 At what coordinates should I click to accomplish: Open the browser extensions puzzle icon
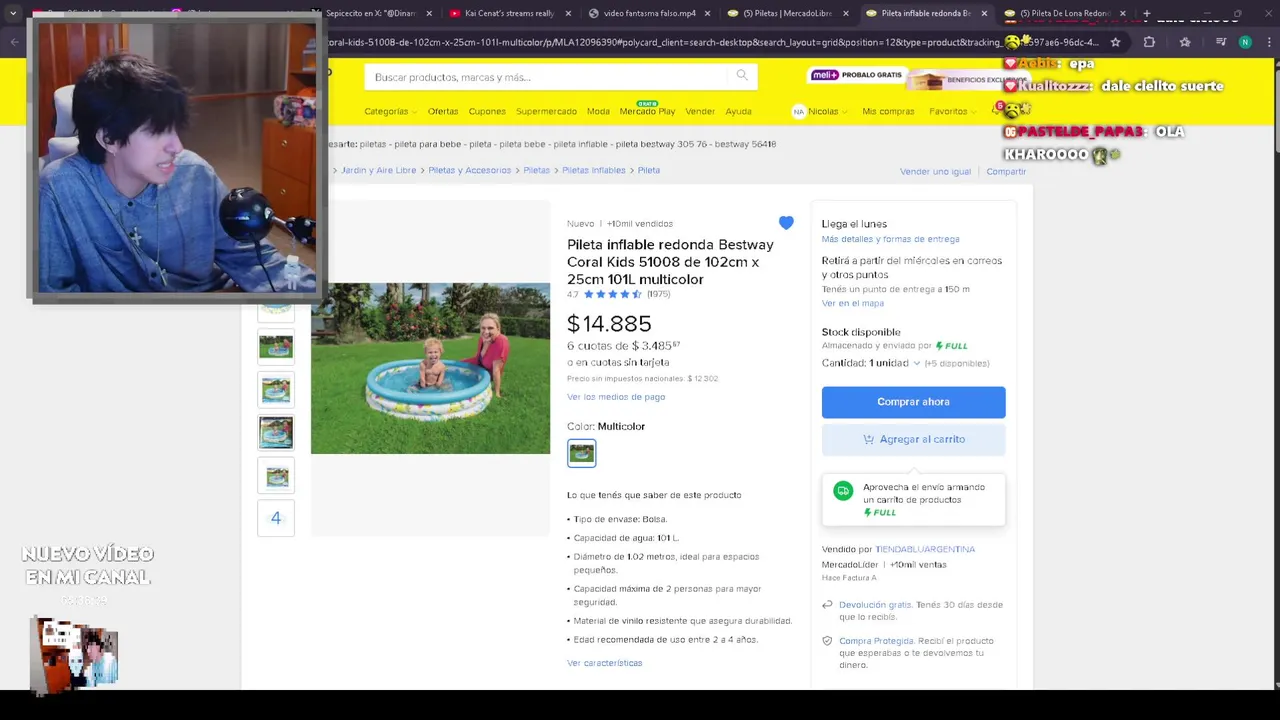1149,42
